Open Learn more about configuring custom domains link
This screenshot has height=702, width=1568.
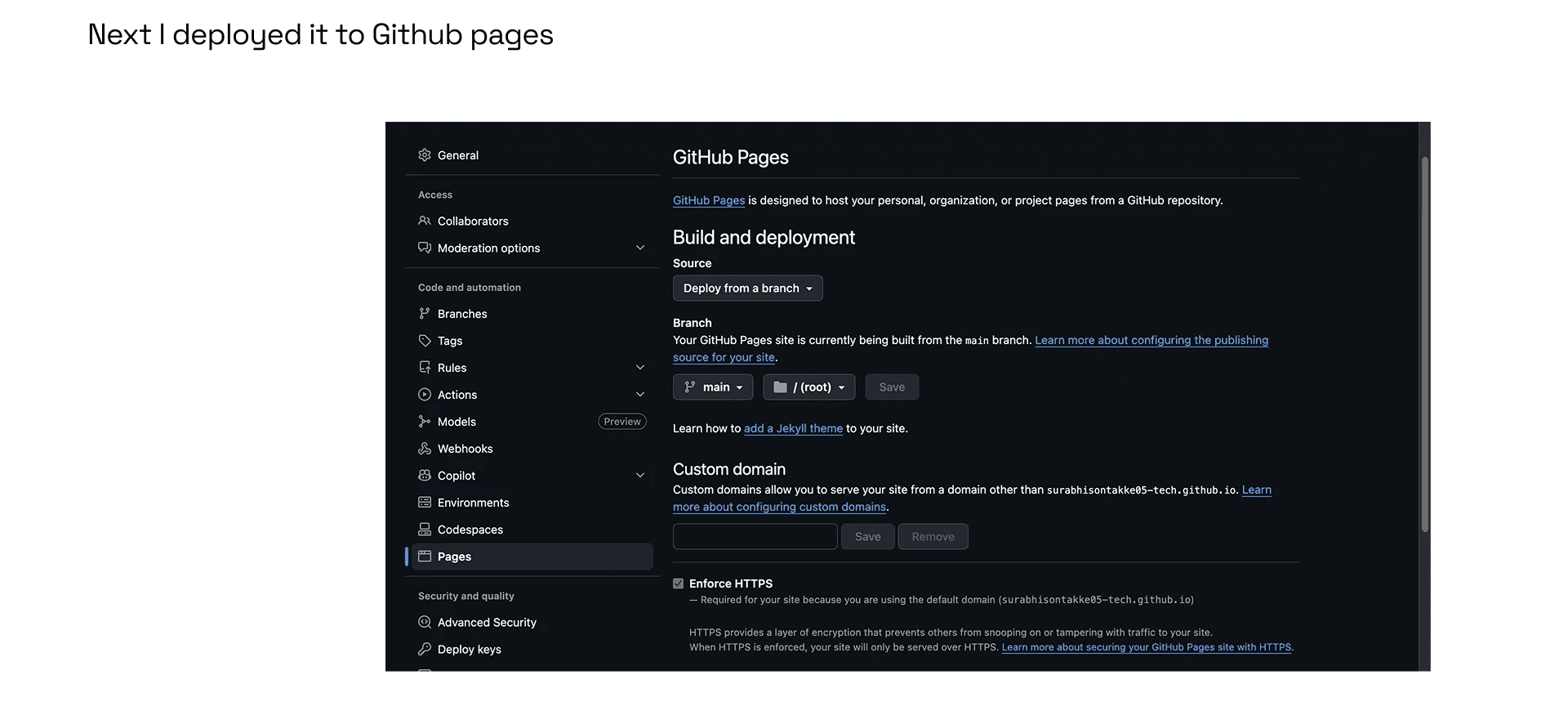click(779, 507)
